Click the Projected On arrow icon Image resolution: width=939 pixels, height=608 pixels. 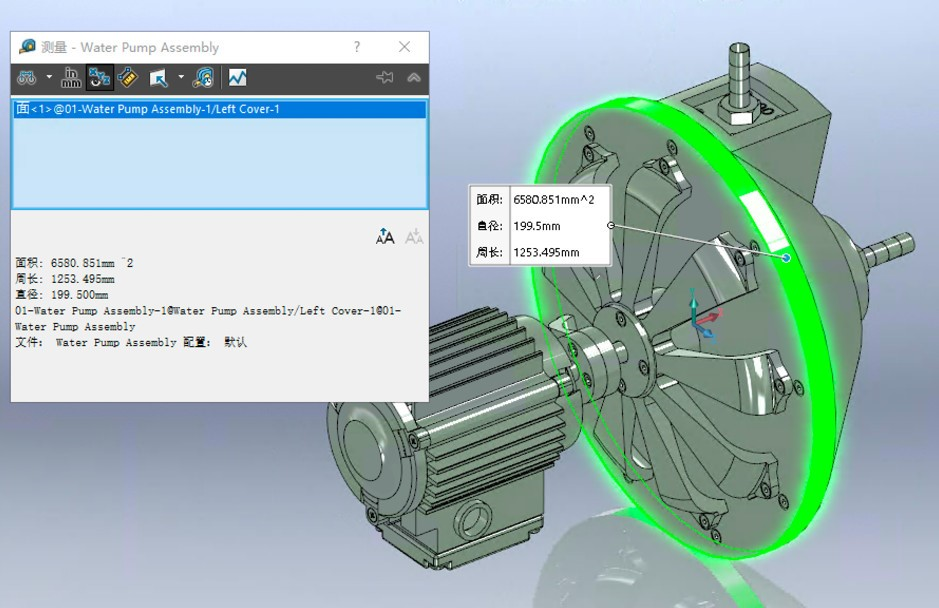[x=158, y=78]
